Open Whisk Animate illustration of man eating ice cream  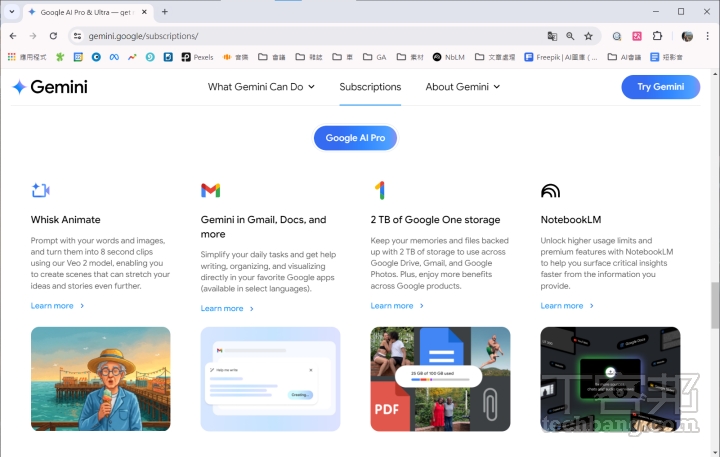[101, 379]
